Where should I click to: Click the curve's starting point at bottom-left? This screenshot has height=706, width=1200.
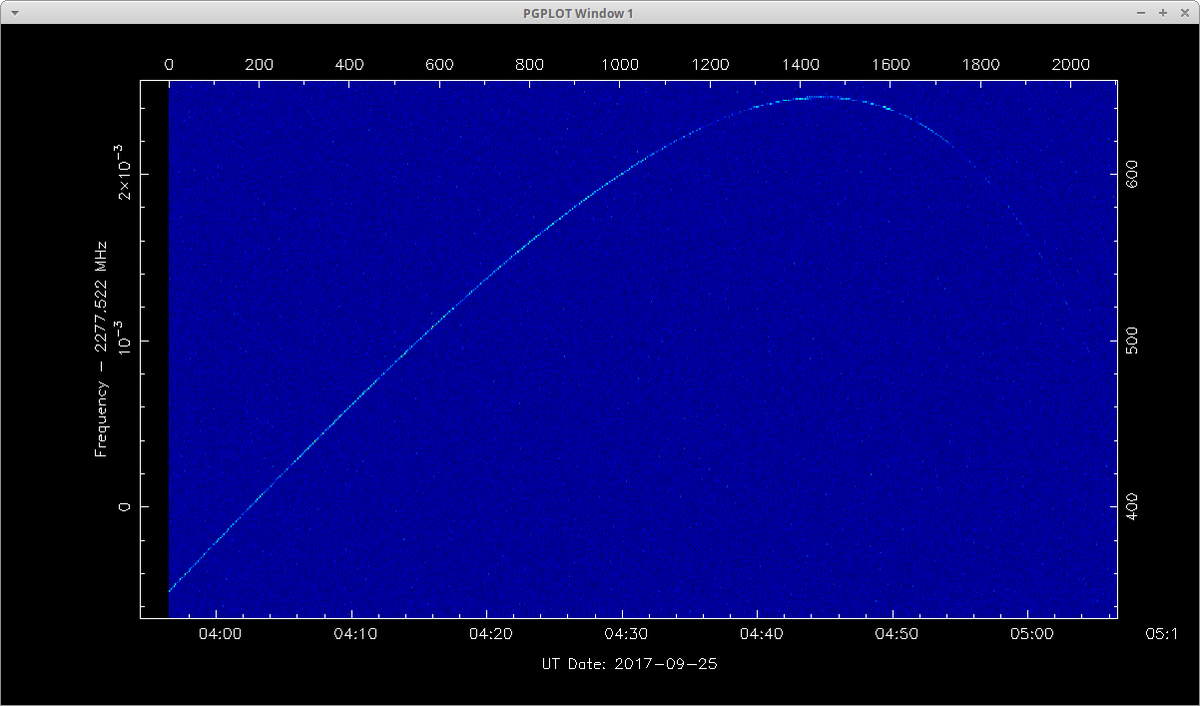(171, 590)
